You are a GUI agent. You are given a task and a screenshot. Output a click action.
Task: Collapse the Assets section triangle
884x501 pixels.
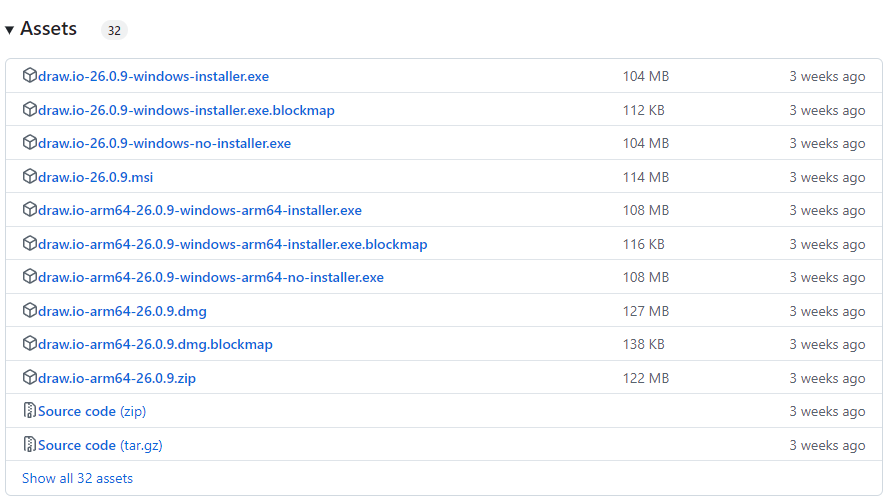click(x=9, y=30)
